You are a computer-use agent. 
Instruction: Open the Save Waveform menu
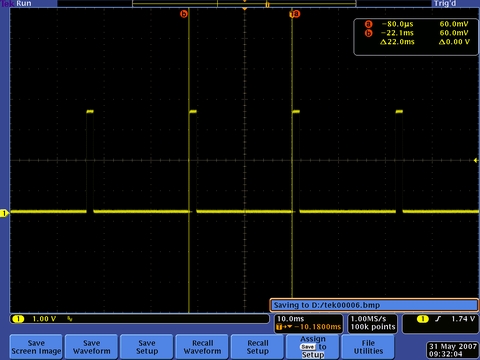(x=92, y=347)
